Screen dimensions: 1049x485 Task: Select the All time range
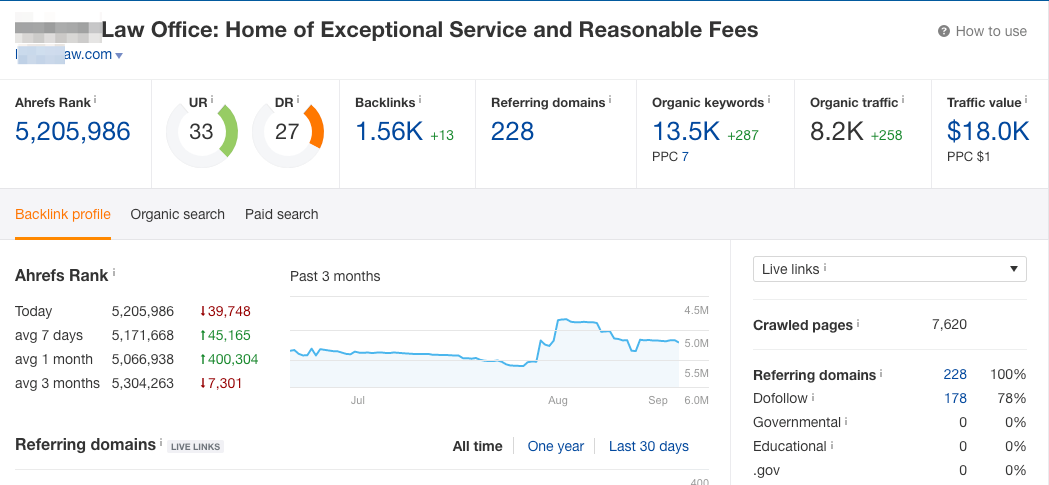477,446
